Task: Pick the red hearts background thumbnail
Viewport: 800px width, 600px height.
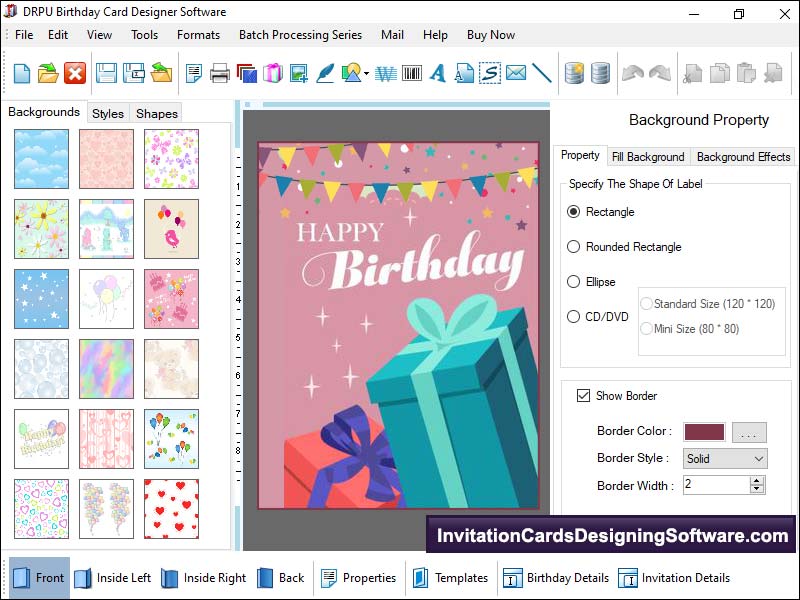Action: click(x=171, y=508)
